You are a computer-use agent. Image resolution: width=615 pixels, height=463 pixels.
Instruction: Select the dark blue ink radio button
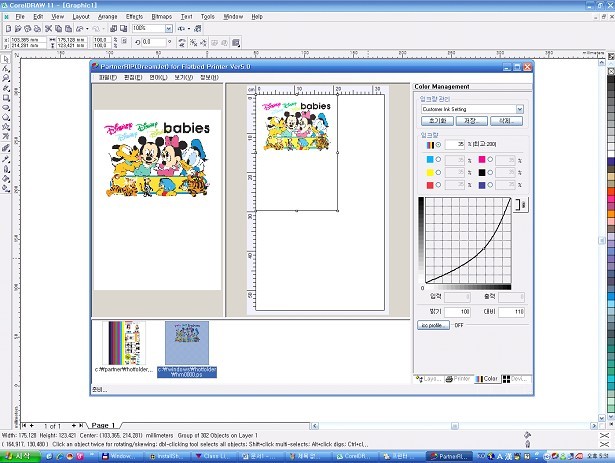tap(490, 185)
